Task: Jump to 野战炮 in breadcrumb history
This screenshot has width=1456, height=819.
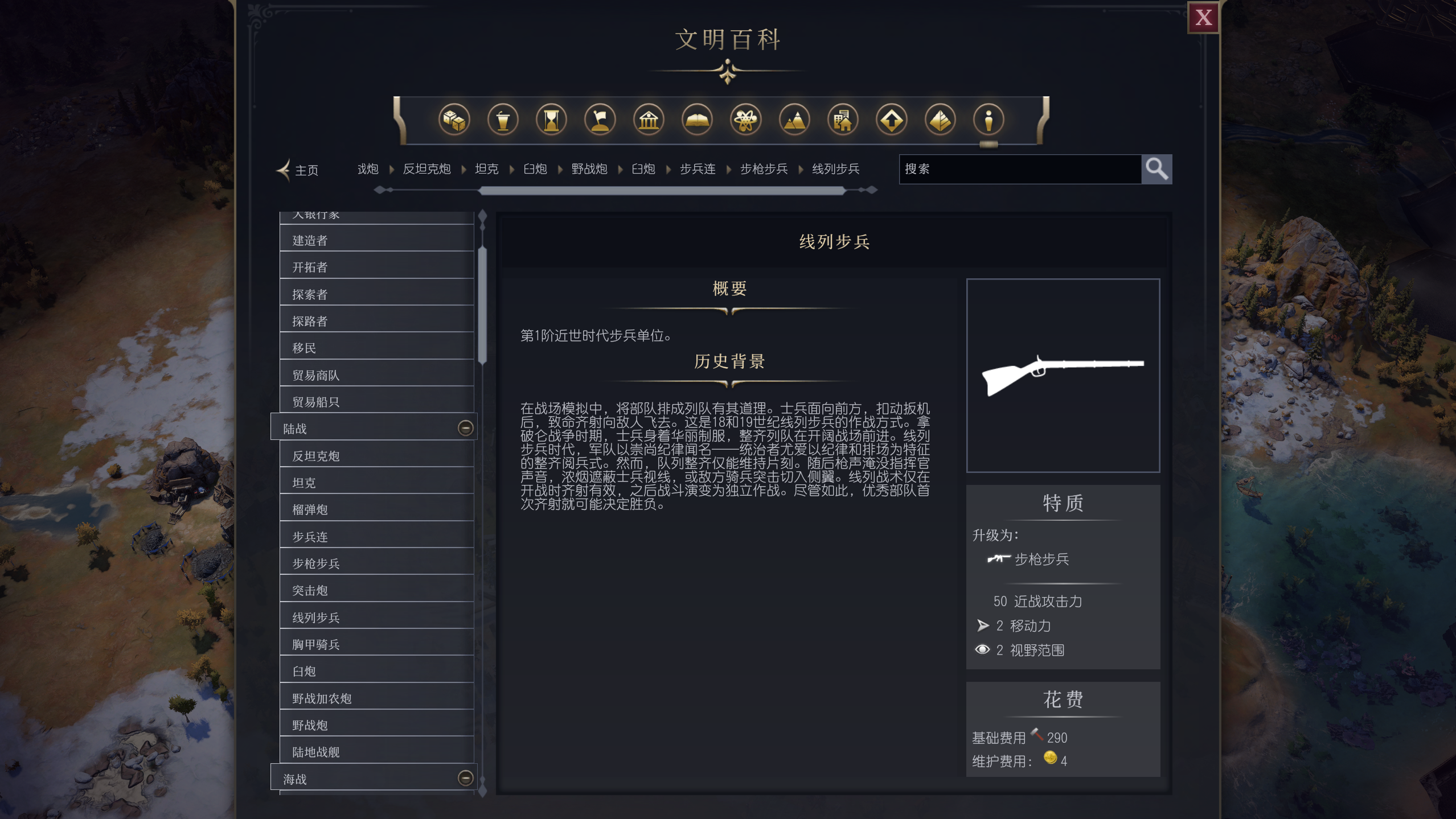Action: pyautogui.click(x=589, y=169)
